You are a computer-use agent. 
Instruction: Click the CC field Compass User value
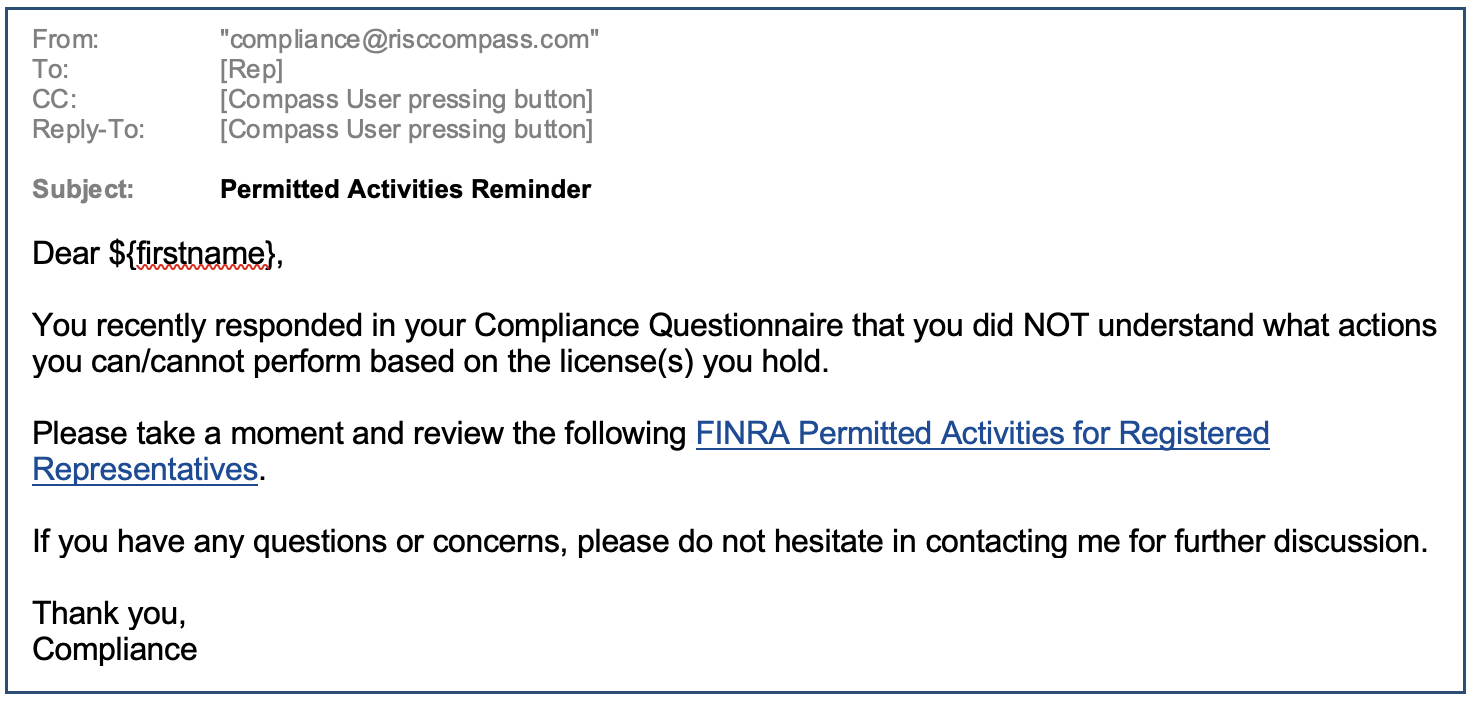406,100
